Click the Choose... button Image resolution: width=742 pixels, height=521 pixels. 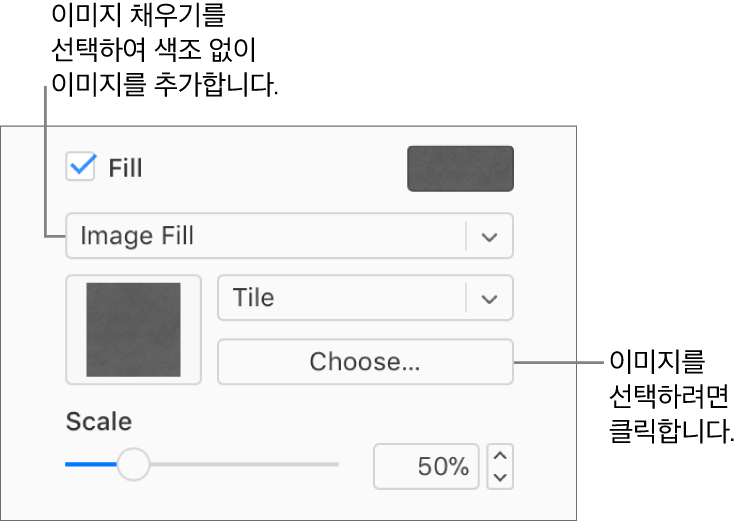tap(365, 362)
